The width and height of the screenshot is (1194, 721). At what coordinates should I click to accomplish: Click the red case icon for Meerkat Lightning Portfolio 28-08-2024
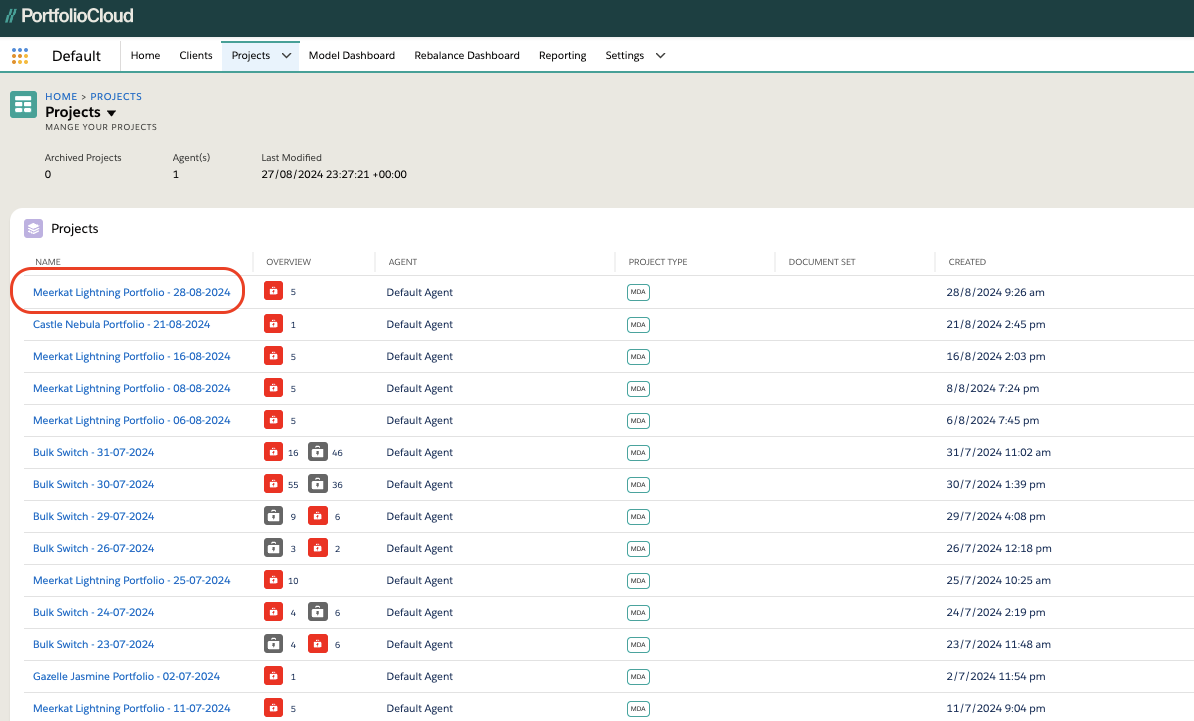273,292
